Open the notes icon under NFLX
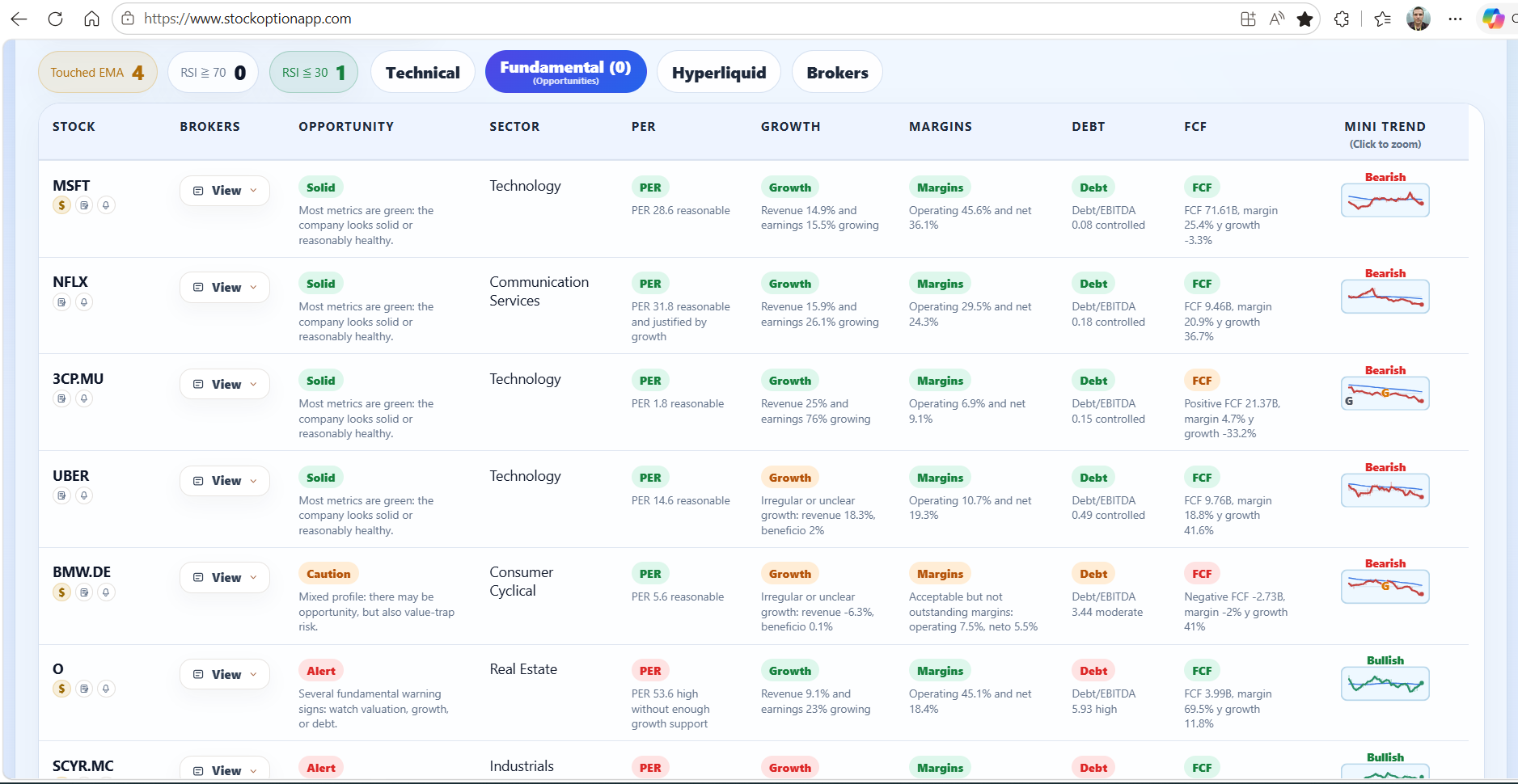The image size is (1518, 784). 61,302
